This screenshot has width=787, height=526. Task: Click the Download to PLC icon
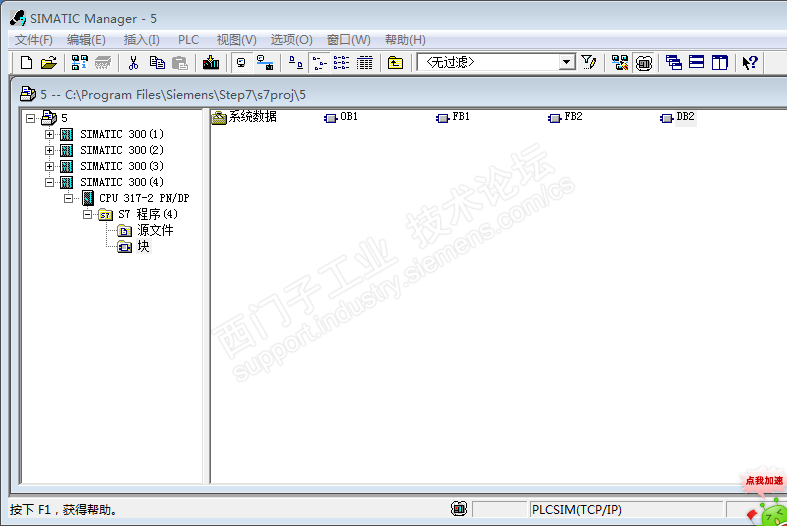[x=211, y=63]
